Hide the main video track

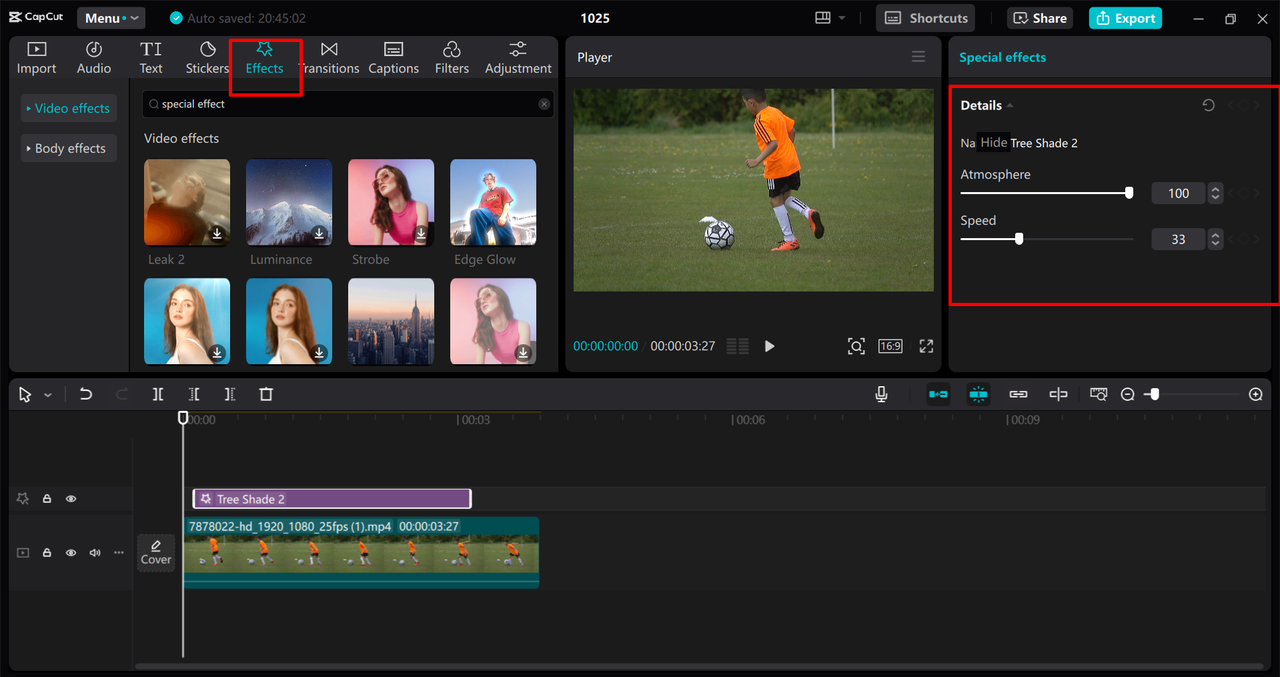click(x=71, y=552)
